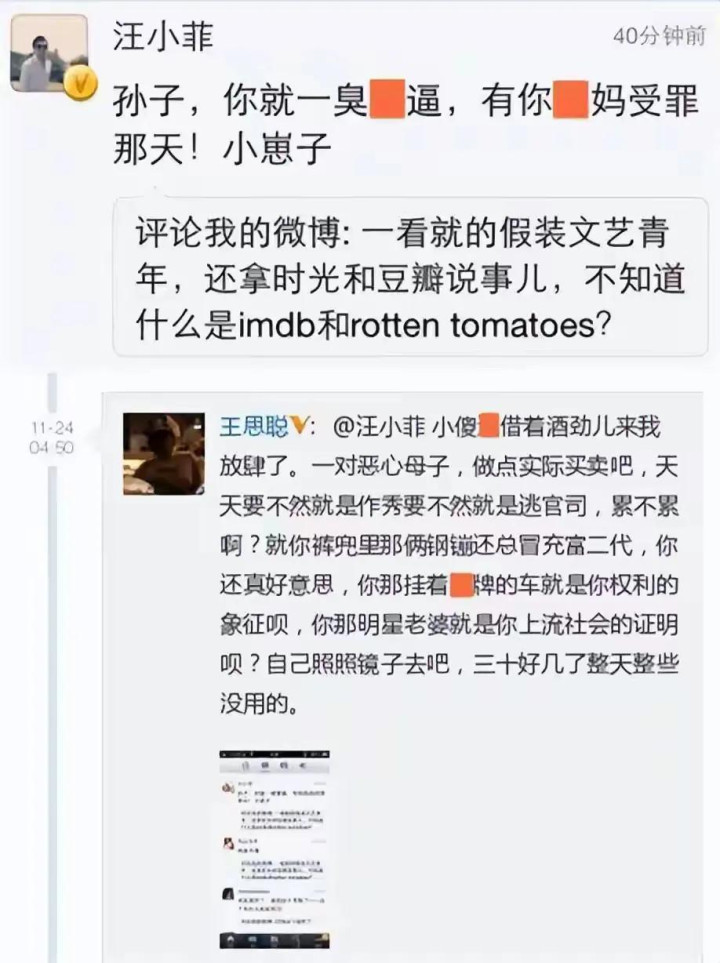The image size is (720, 963).
Task: Click the 40分钟前 timestamp
Action: (x=659, y=36)
